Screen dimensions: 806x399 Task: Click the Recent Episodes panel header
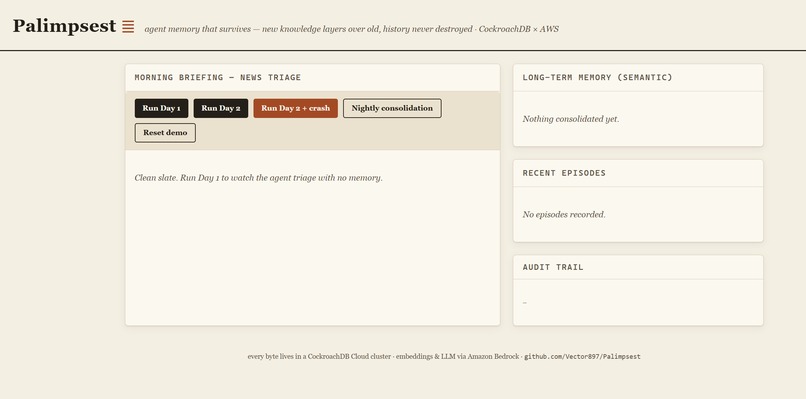click(564, 173)
